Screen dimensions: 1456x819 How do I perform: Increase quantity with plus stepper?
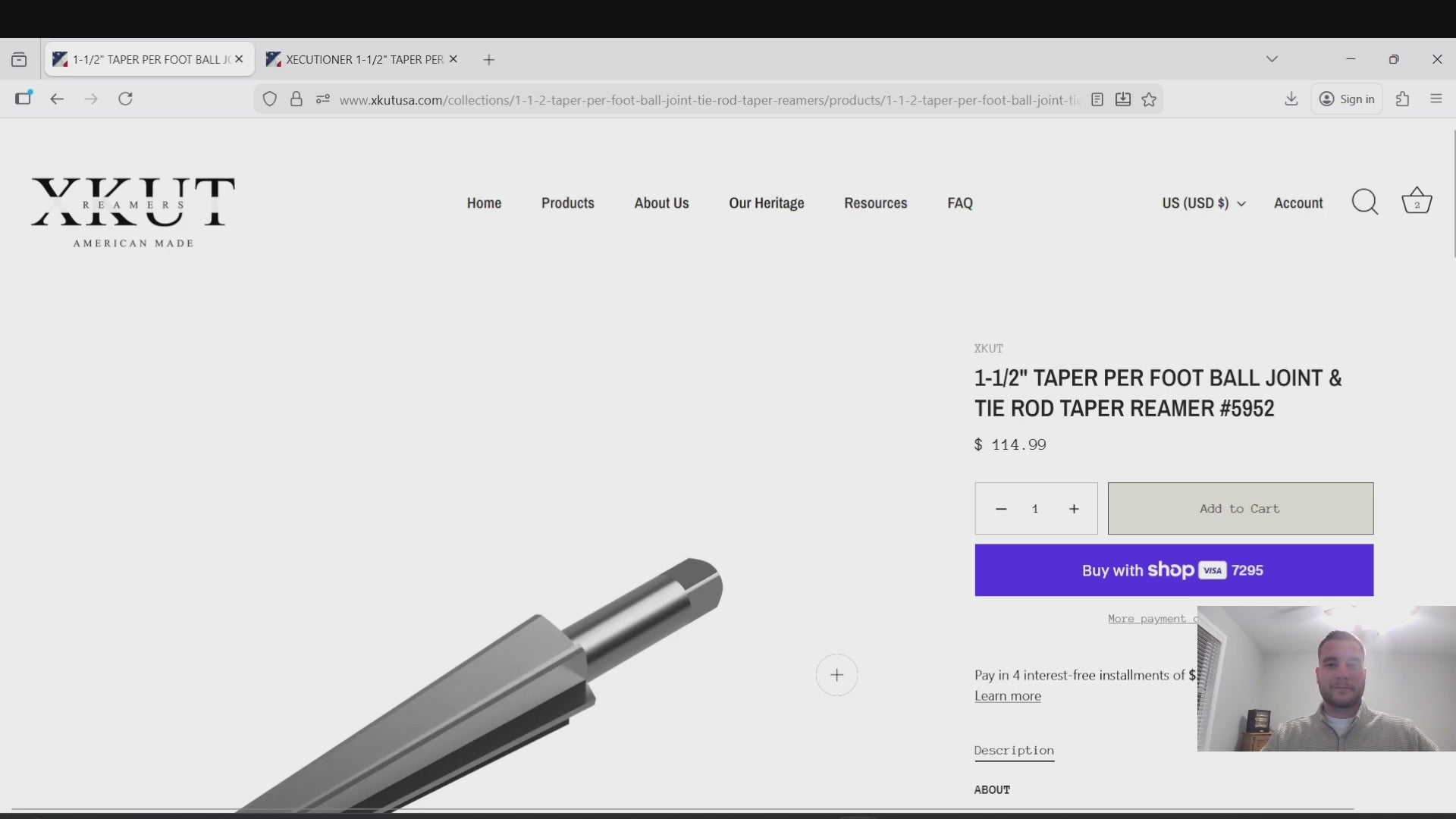(x=1074, y=509)
